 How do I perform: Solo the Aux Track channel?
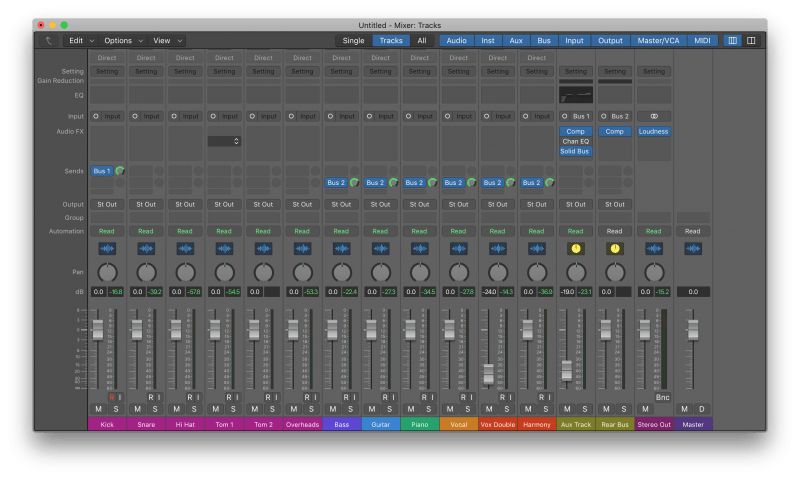pos(585,409)
